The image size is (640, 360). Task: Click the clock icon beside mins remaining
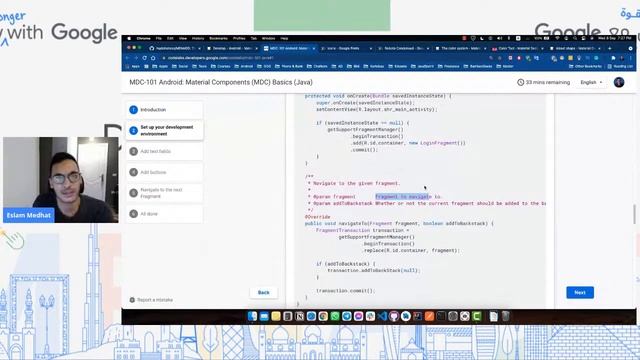[520, 82]
